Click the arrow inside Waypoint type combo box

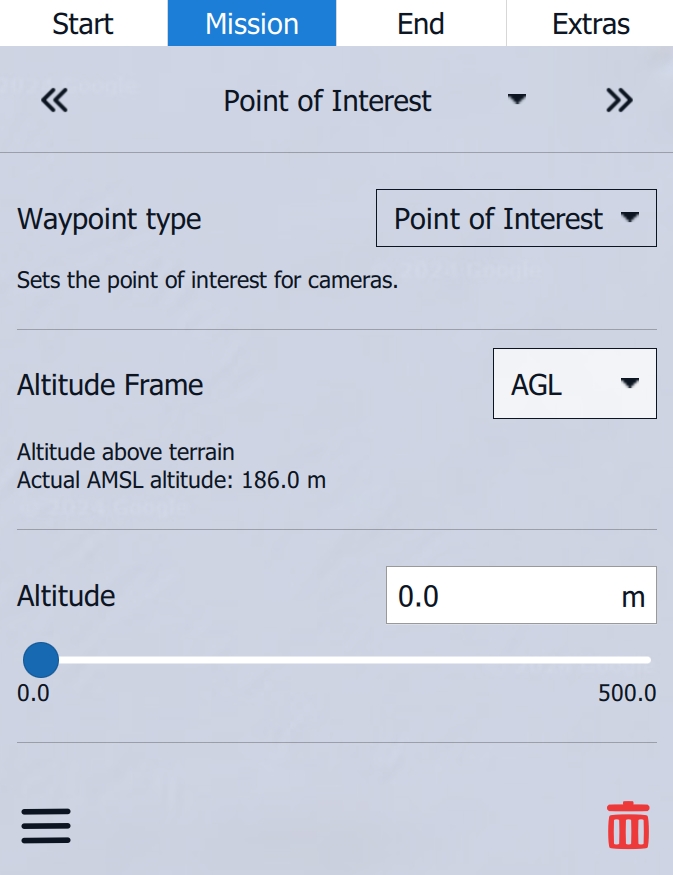coord(630,217)
